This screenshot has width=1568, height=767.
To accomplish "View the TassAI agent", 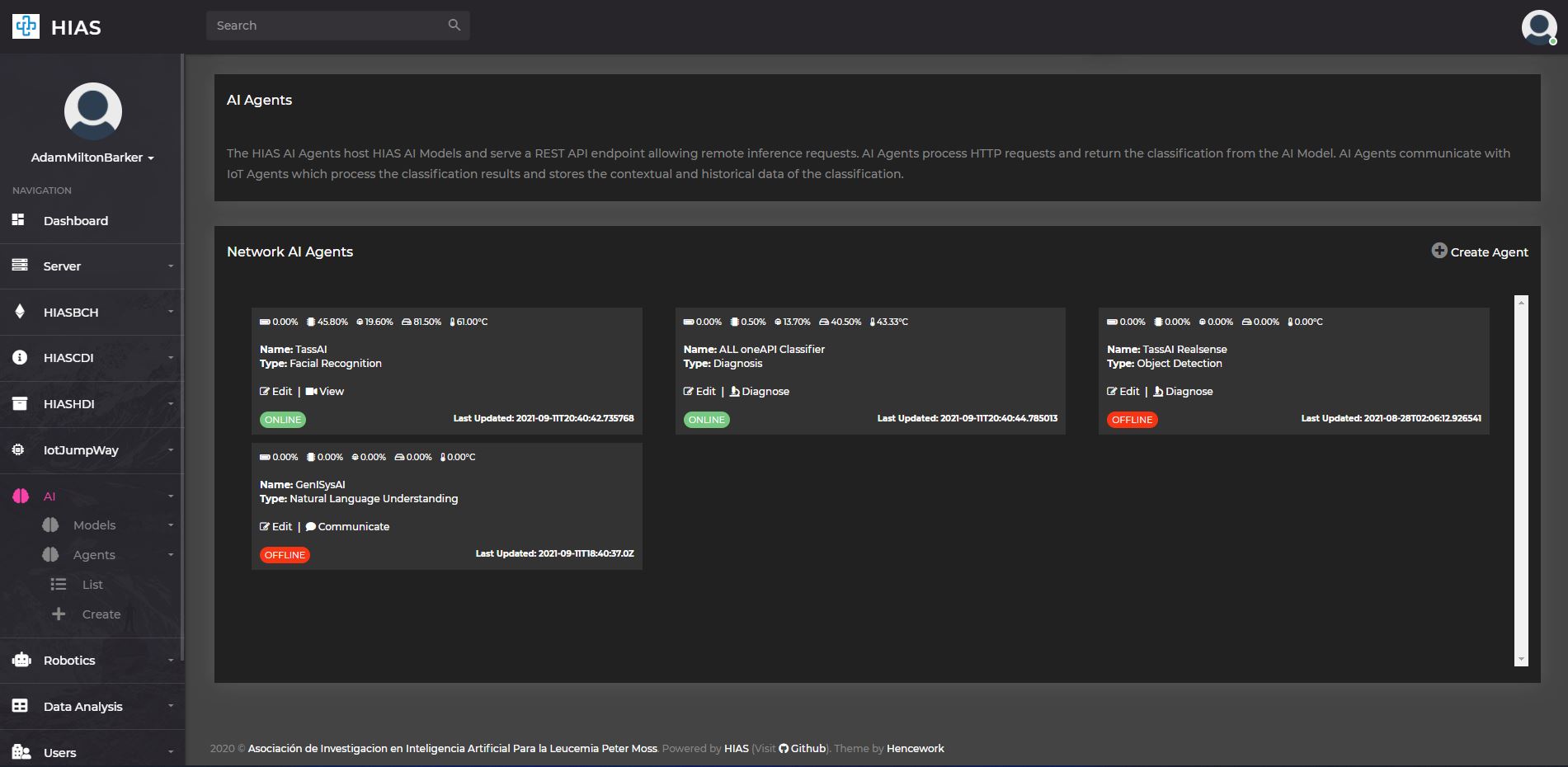I will pos(325,392).
